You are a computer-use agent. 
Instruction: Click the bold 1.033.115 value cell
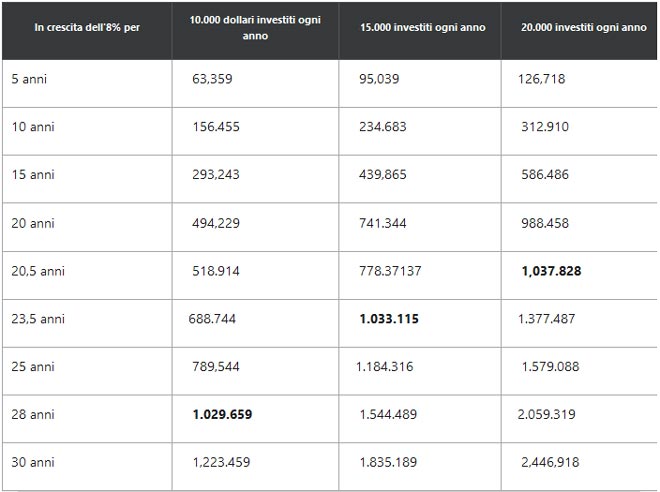coord(389,319)
